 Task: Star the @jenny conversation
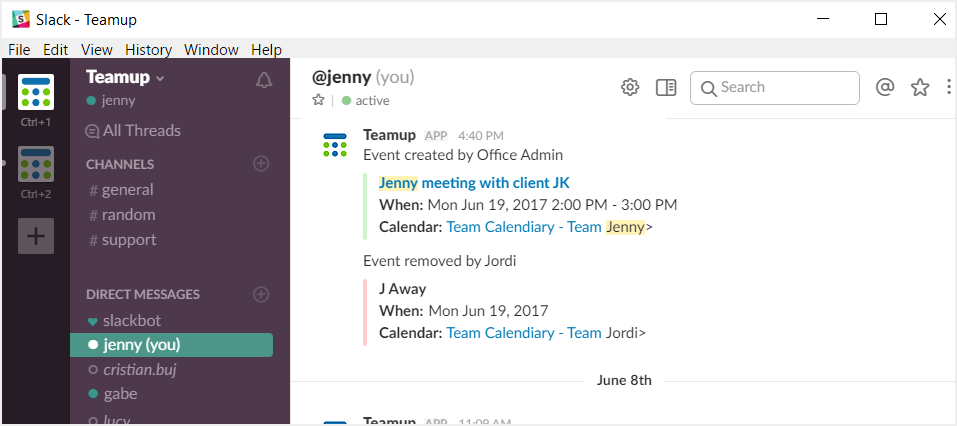click(317, 100)
